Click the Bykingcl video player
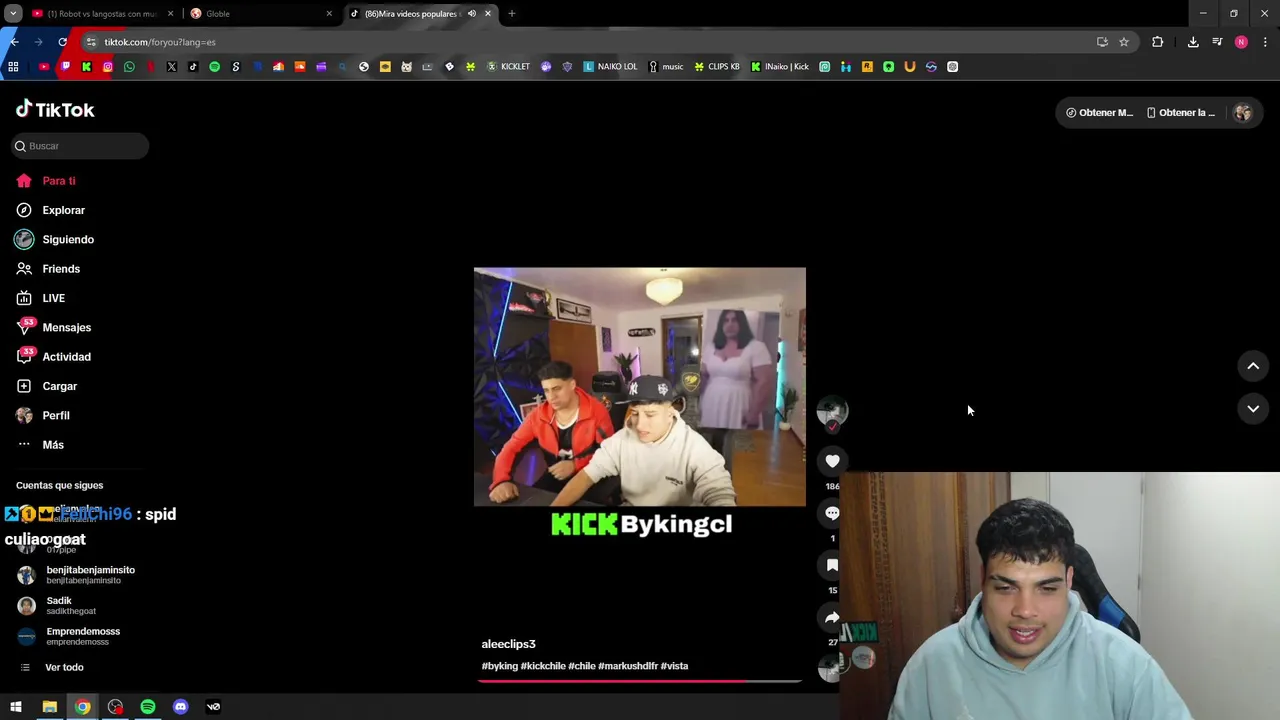 click(640, 387)
